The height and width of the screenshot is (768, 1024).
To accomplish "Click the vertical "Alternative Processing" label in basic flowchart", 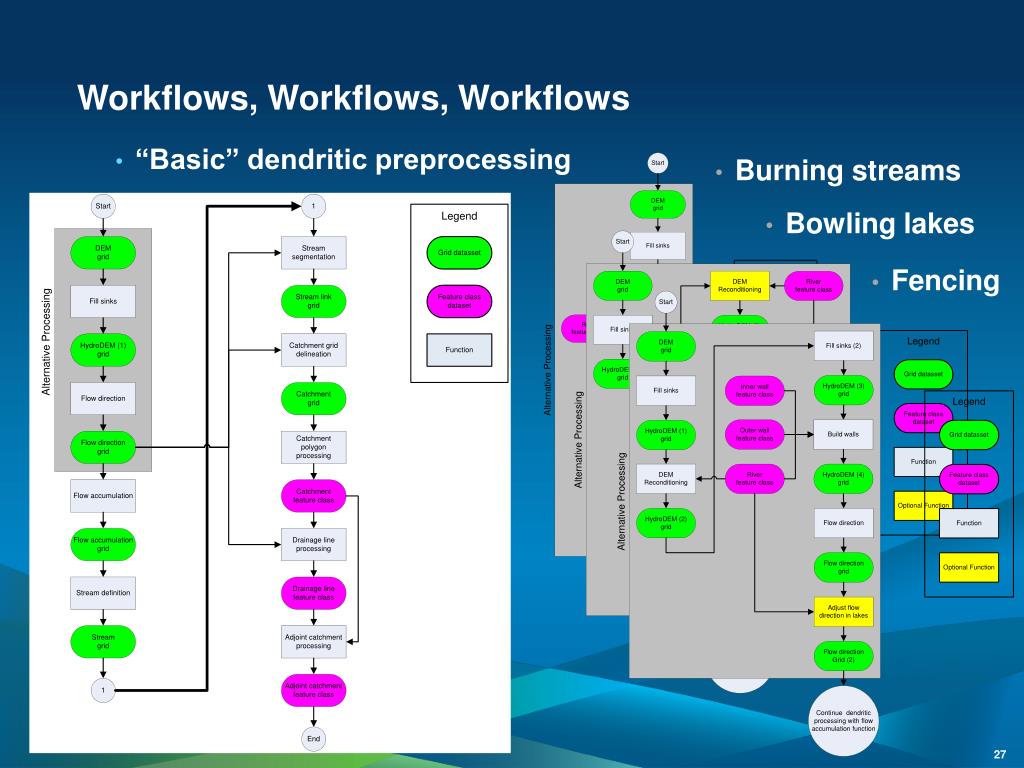I will coord(46,342).
